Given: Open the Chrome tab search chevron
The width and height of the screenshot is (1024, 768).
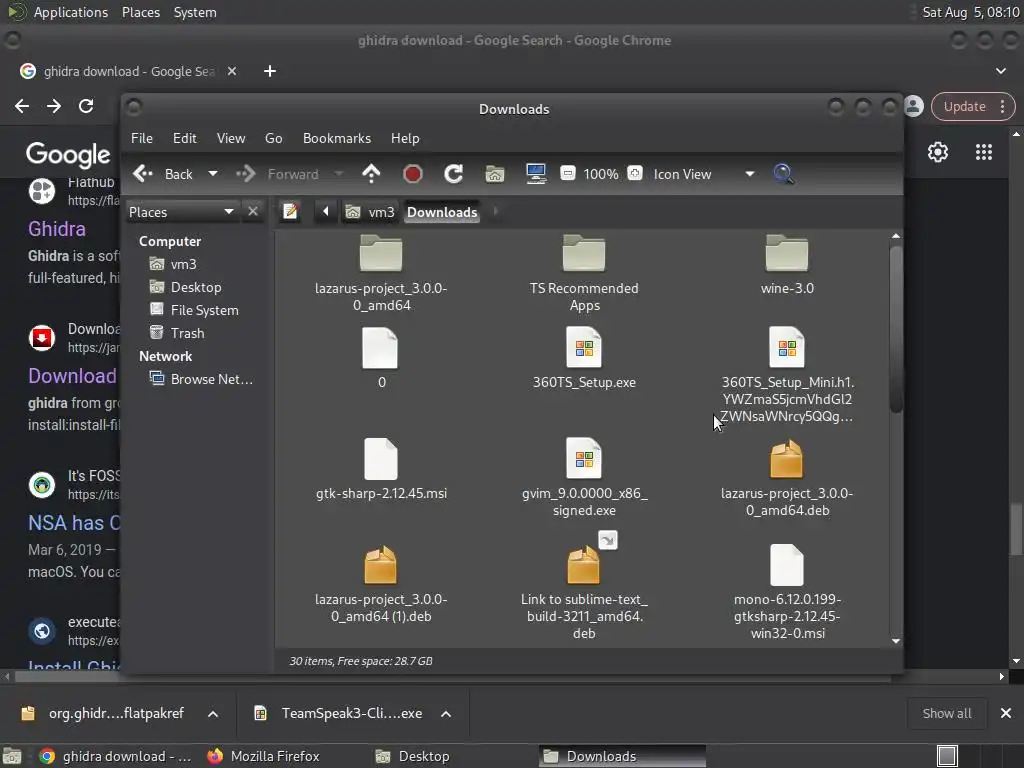Looking at the screenshot, I should [1000, 71].
